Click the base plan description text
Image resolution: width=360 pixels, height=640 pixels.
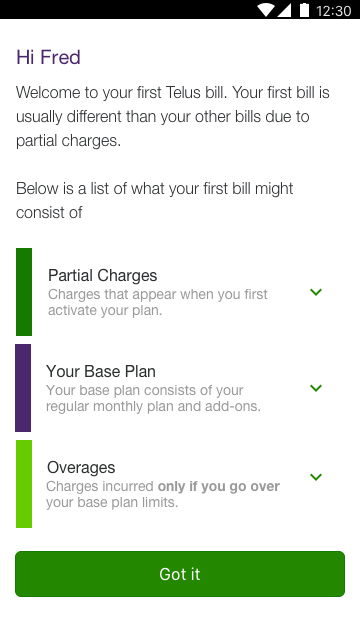tap(153, 398)
